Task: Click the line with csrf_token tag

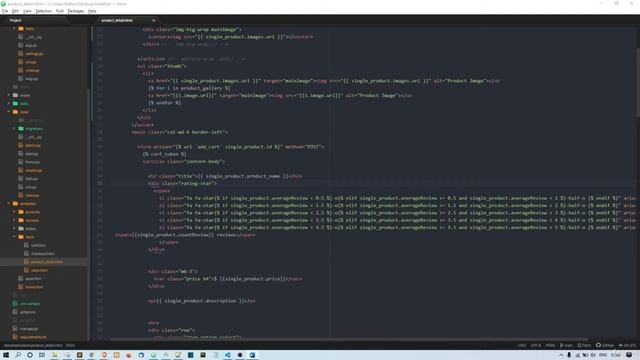Action: coord(164,154)
